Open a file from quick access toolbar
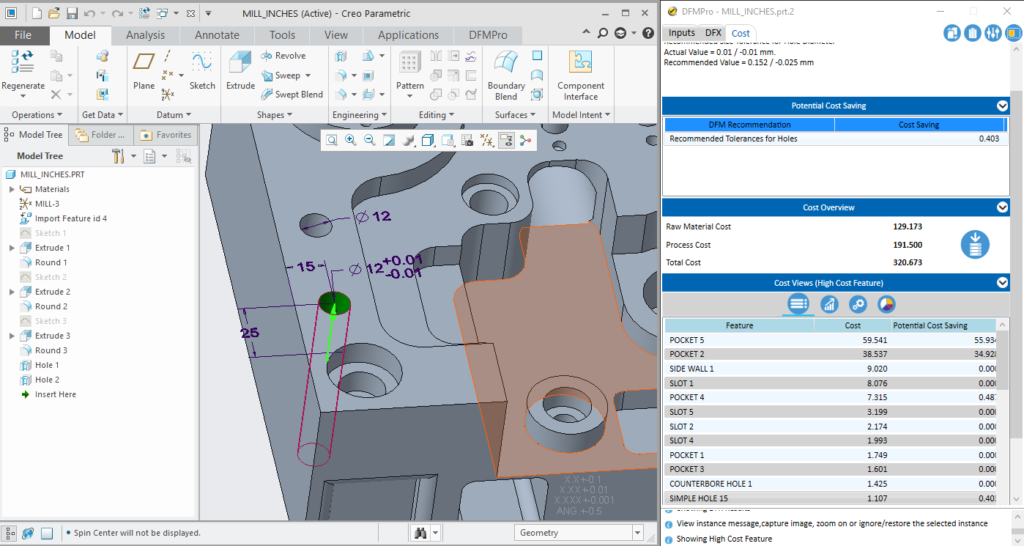The height and width of the screenshot is (546, 1024). point(54,13)
